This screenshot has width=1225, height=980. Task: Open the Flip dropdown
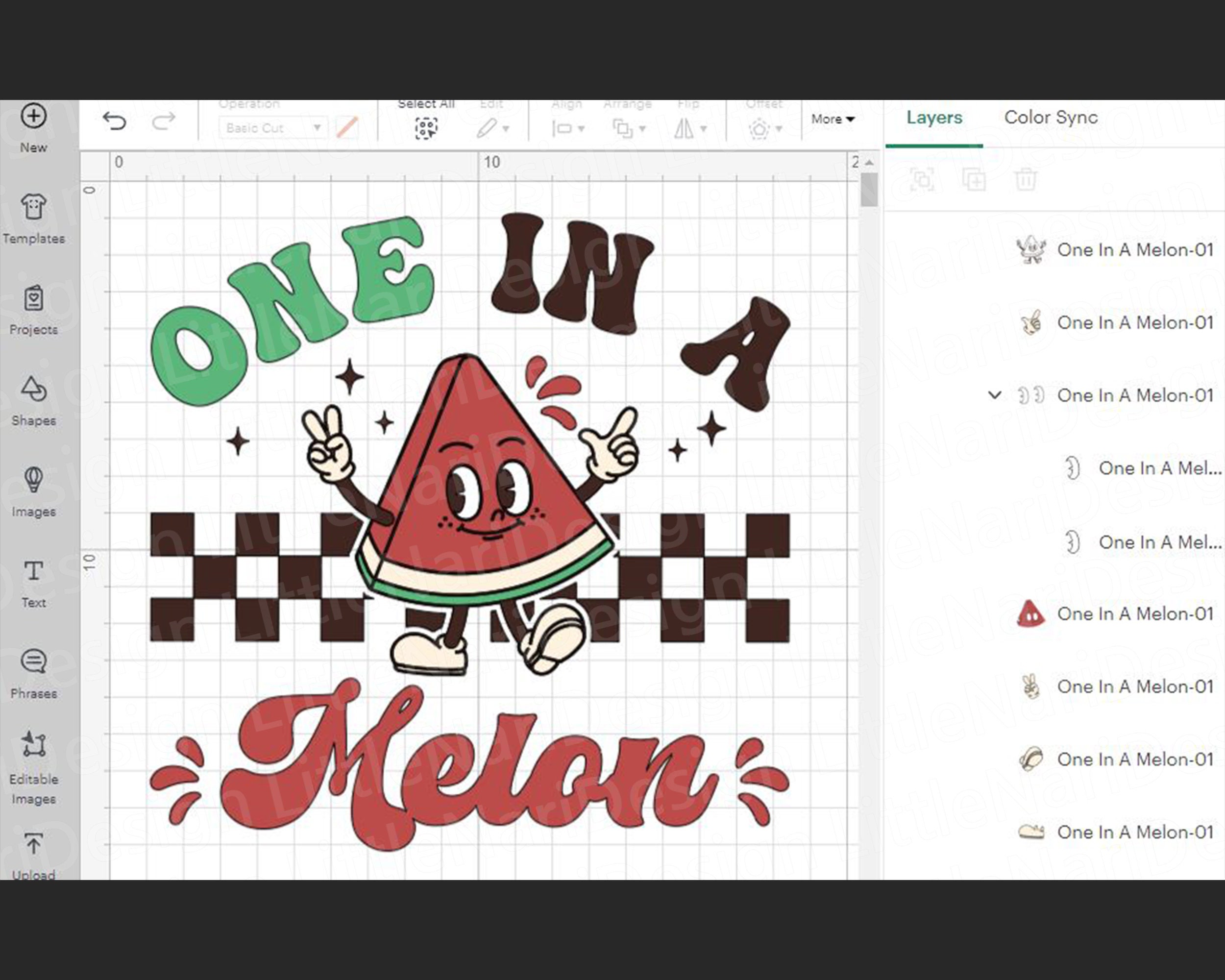click(690, 128)
